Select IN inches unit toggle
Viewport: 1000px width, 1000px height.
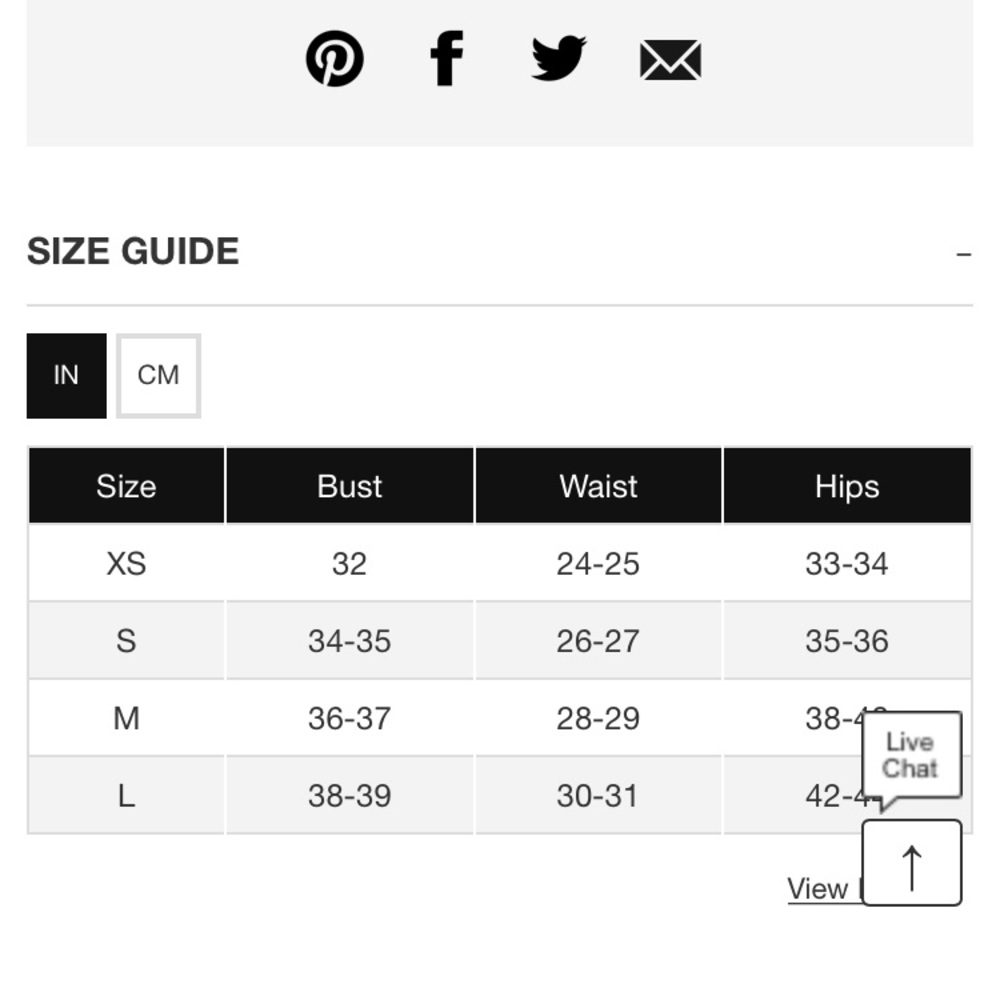[66, 376]
